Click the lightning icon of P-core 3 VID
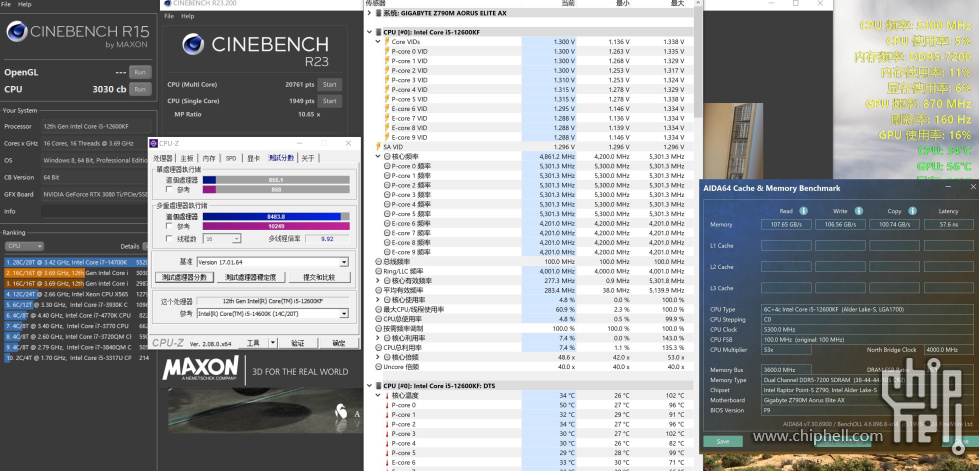This screenshot has height=471, width=979. tap(386, 80)
